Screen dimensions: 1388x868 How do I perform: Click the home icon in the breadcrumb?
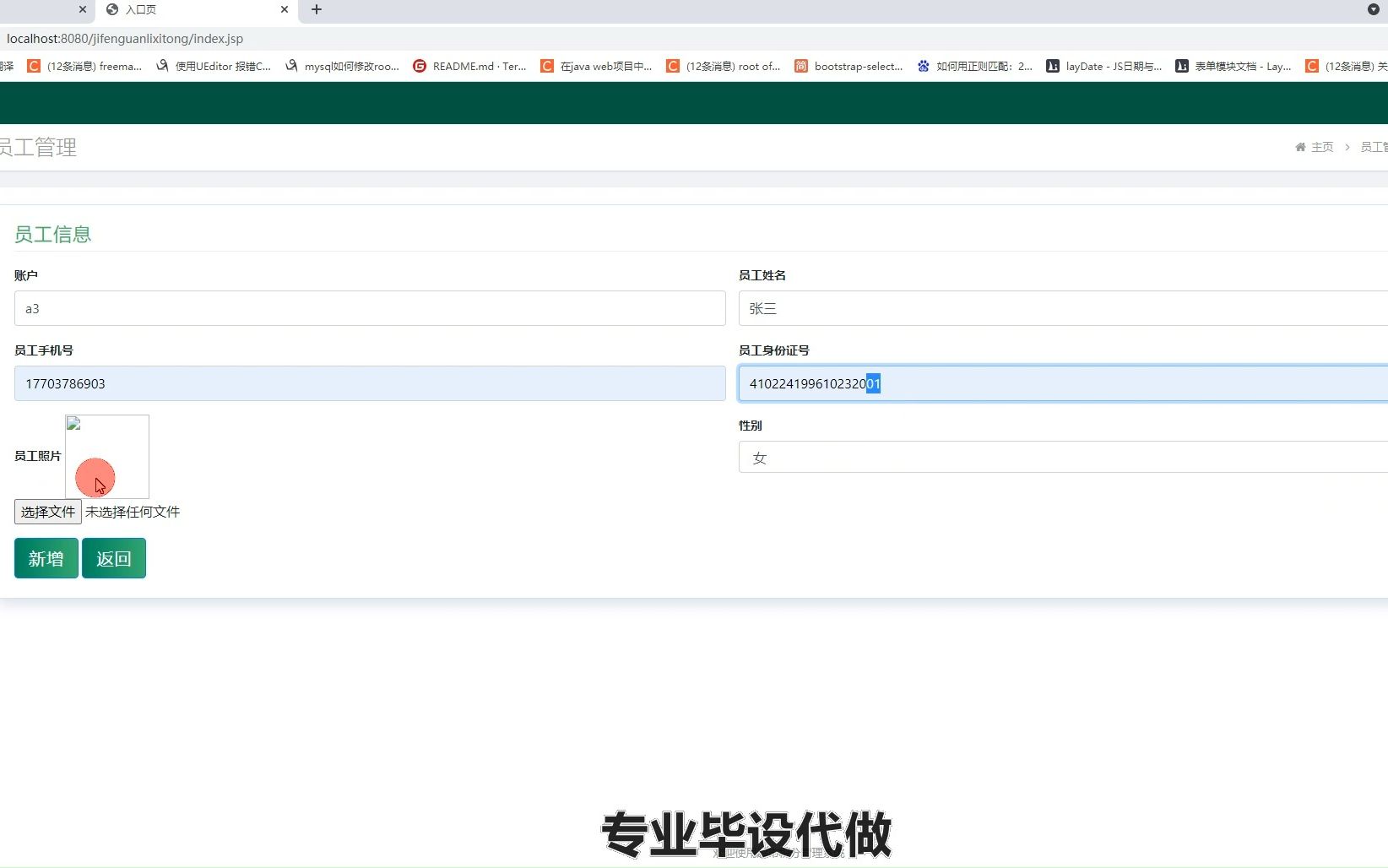(1299, 147)
